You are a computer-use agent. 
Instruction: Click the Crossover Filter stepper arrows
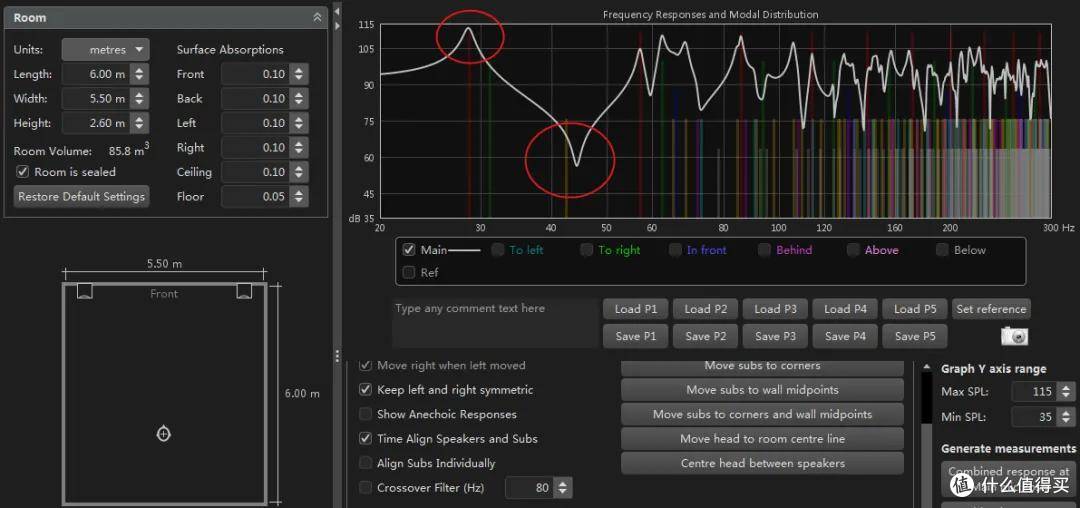coord(563,488)
